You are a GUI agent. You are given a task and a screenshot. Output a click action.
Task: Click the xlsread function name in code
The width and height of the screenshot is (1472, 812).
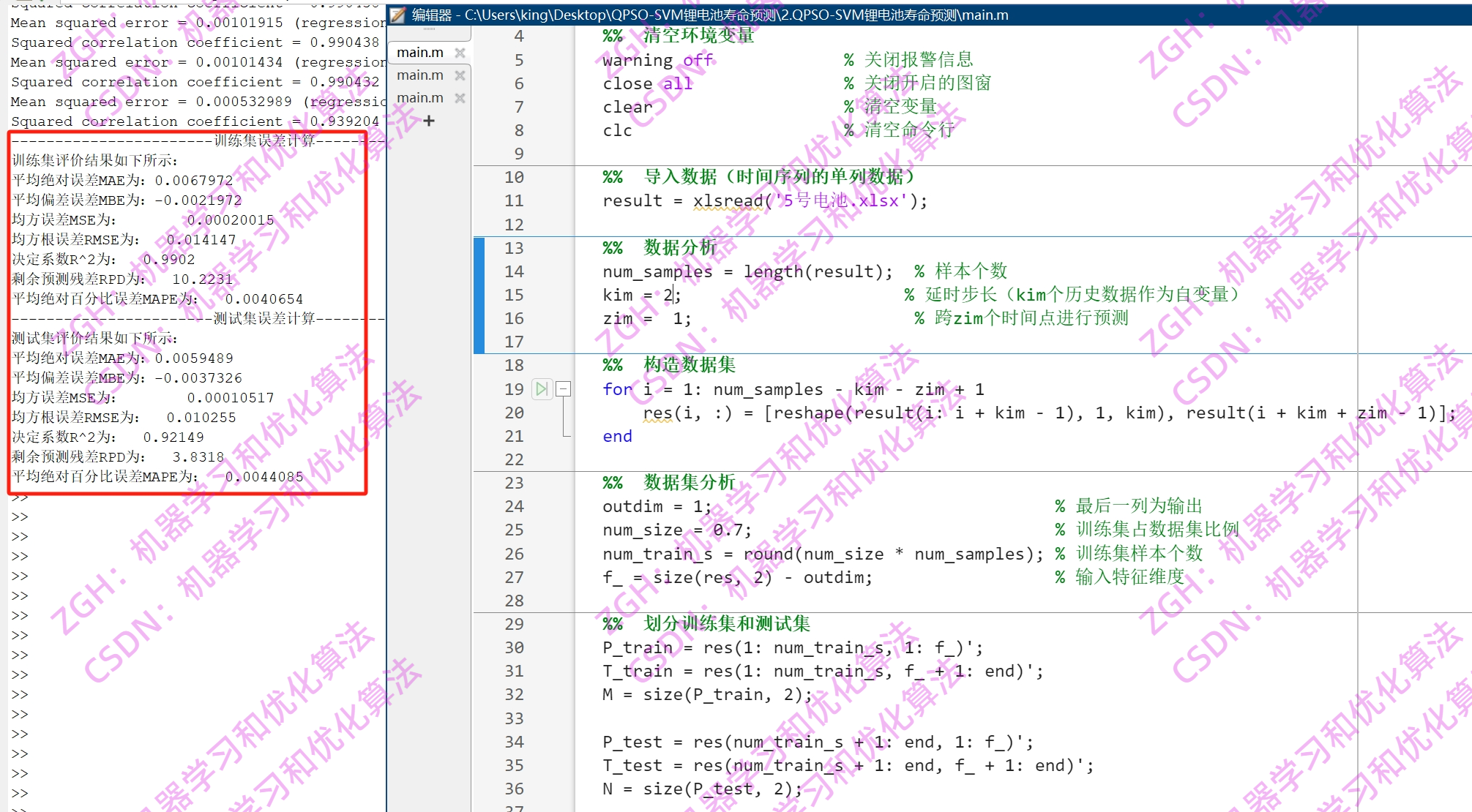pos(728,201)
